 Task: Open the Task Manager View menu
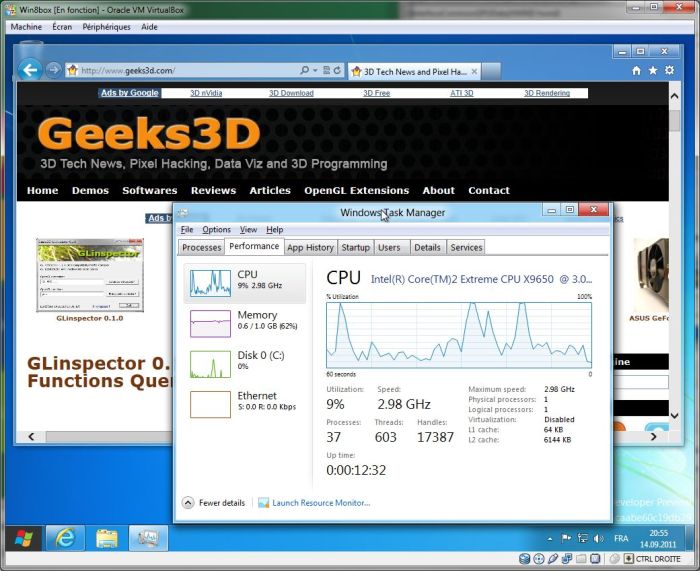248,229
